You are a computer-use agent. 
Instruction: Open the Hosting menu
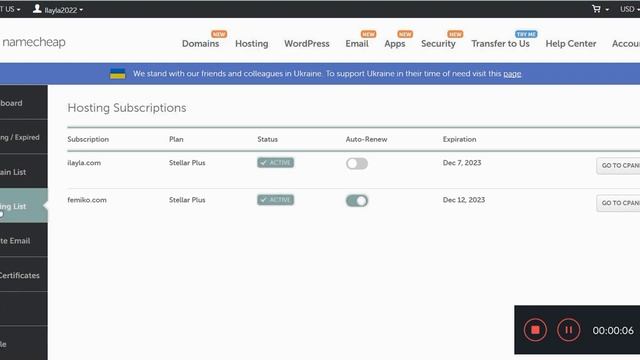251,44
